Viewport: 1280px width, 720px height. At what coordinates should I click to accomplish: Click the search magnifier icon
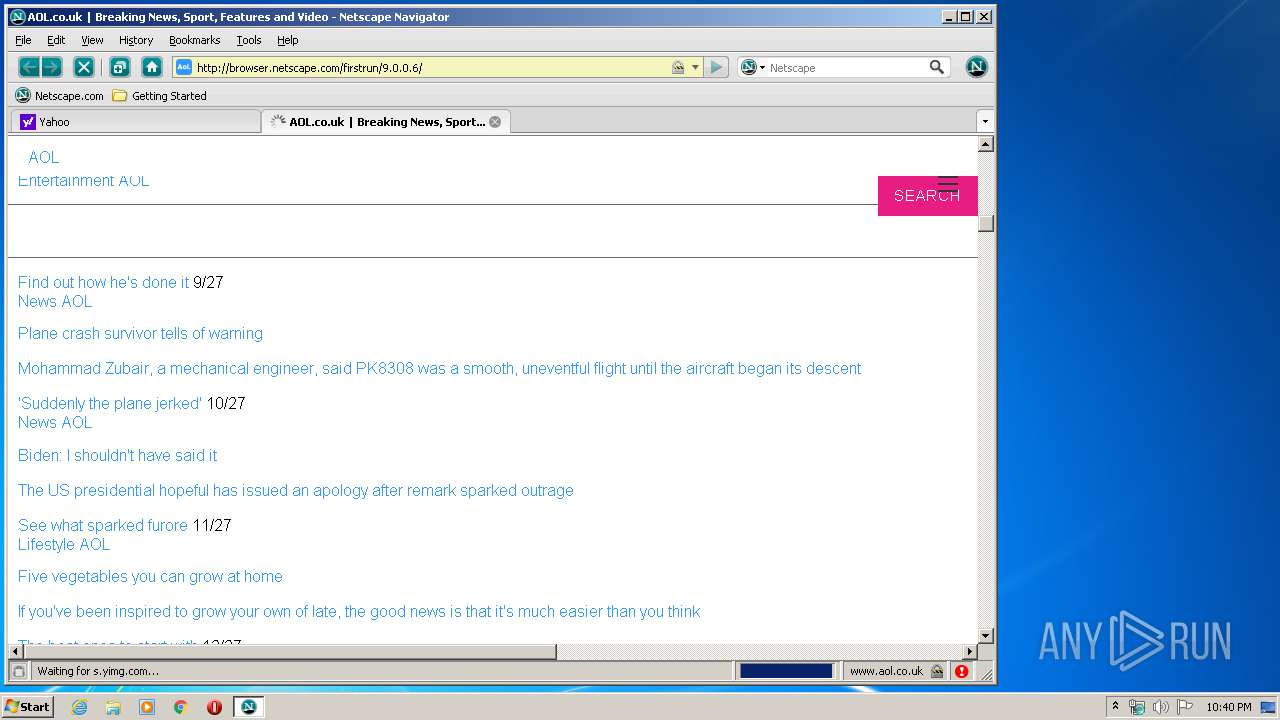point(937,67)
